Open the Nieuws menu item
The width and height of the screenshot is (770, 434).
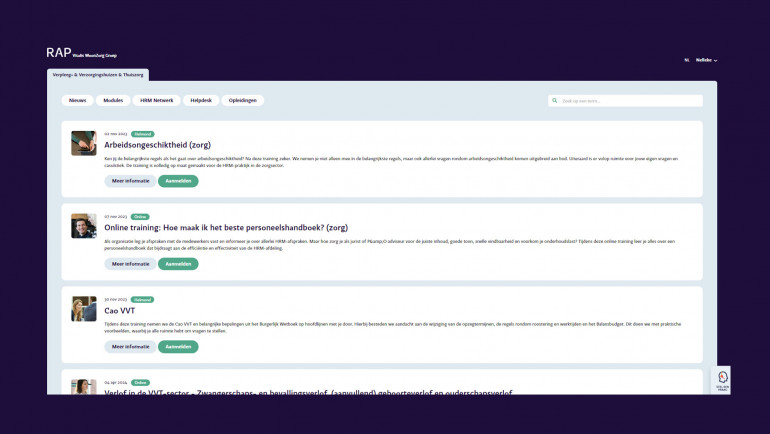click(78, 100)
